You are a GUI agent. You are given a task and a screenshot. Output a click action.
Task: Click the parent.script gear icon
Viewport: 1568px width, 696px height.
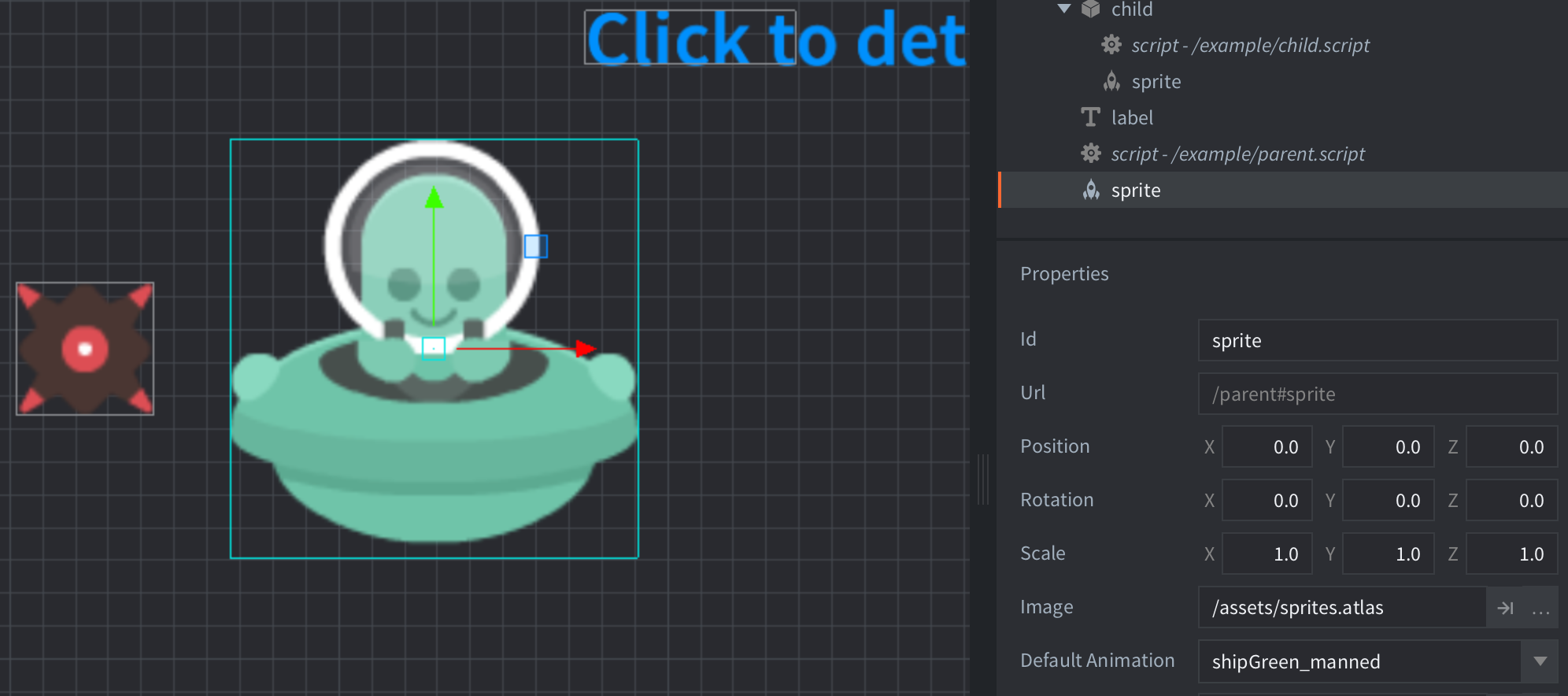(1090, 153)
